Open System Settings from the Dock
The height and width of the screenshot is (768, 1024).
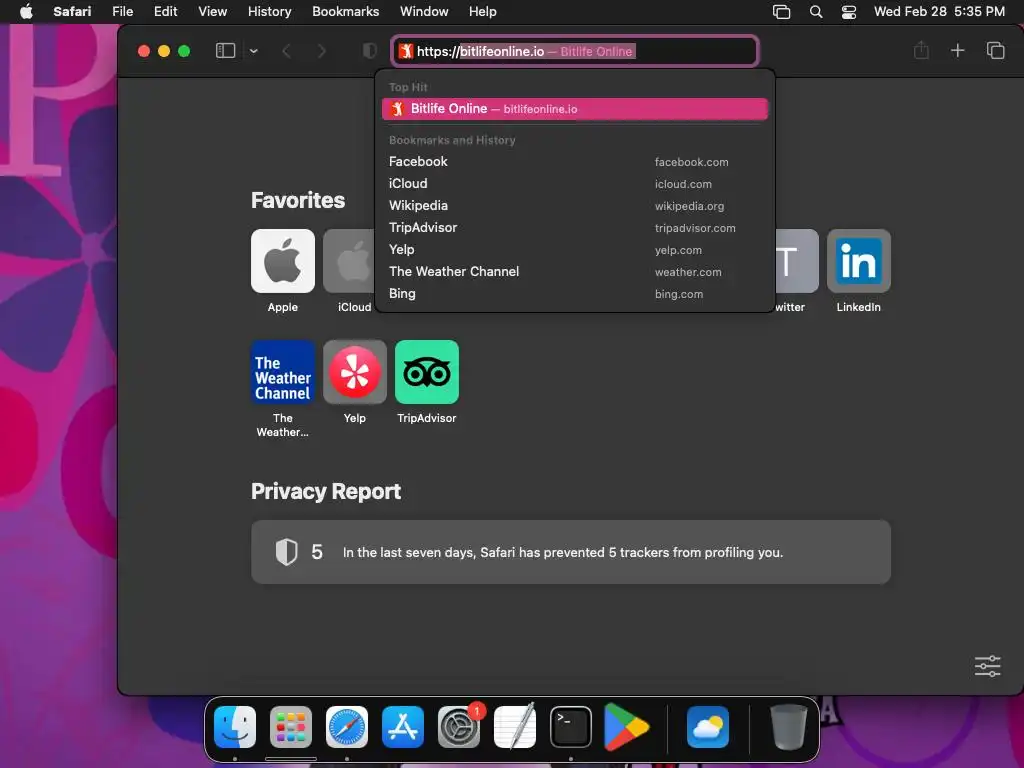pos(459,726)
